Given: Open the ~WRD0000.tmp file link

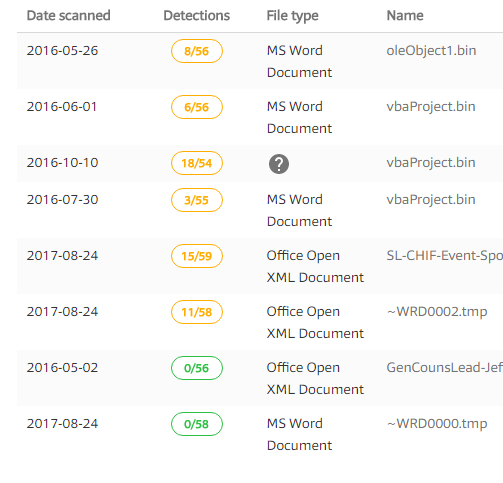Looking at the screenshot, I should click(437, 424).
